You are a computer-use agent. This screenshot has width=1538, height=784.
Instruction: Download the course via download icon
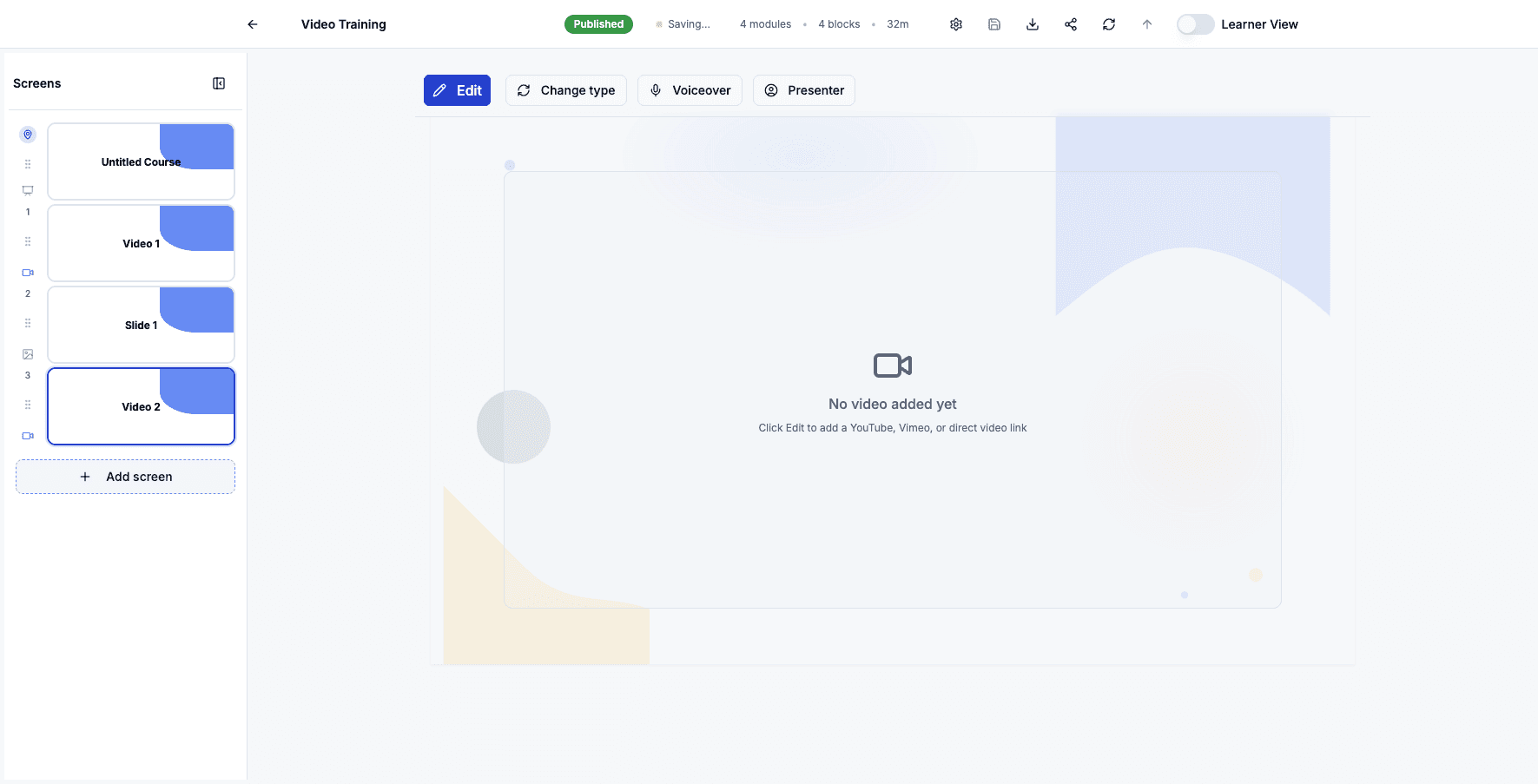click(1033, 24)
